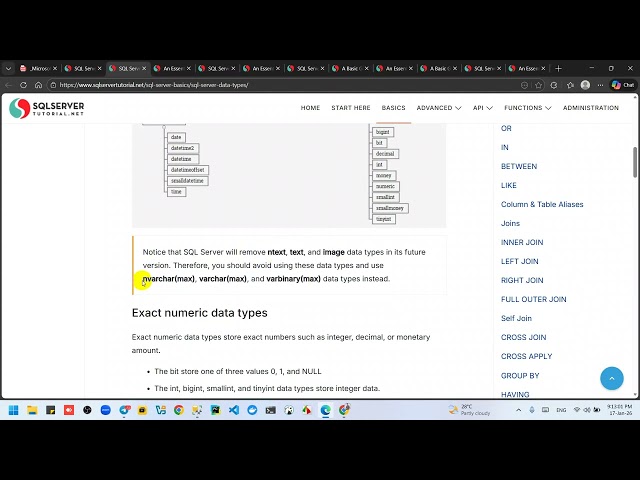
Task: Open the tab actions menu chevron
Action: 8,69
